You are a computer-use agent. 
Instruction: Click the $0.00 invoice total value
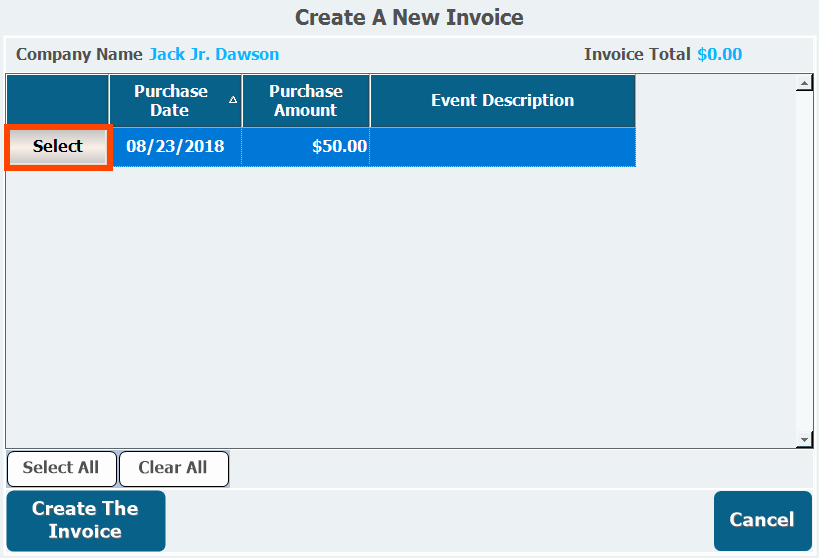click(x=719, y=54)
